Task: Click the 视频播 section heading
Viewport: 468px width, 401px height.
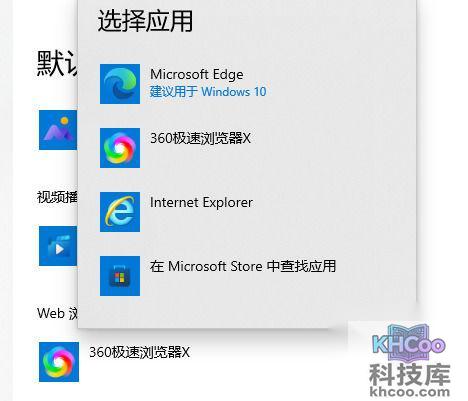Action: pos(57,197)
